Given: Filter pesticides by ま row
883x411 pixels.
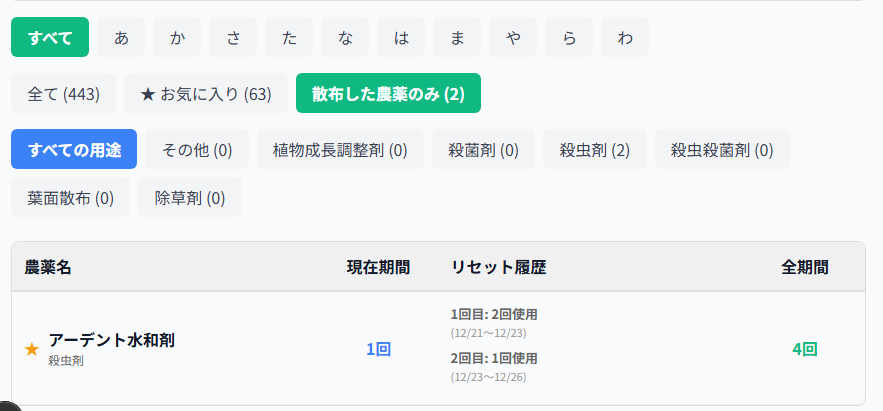Looking at the screenshot, I should 458,38.
